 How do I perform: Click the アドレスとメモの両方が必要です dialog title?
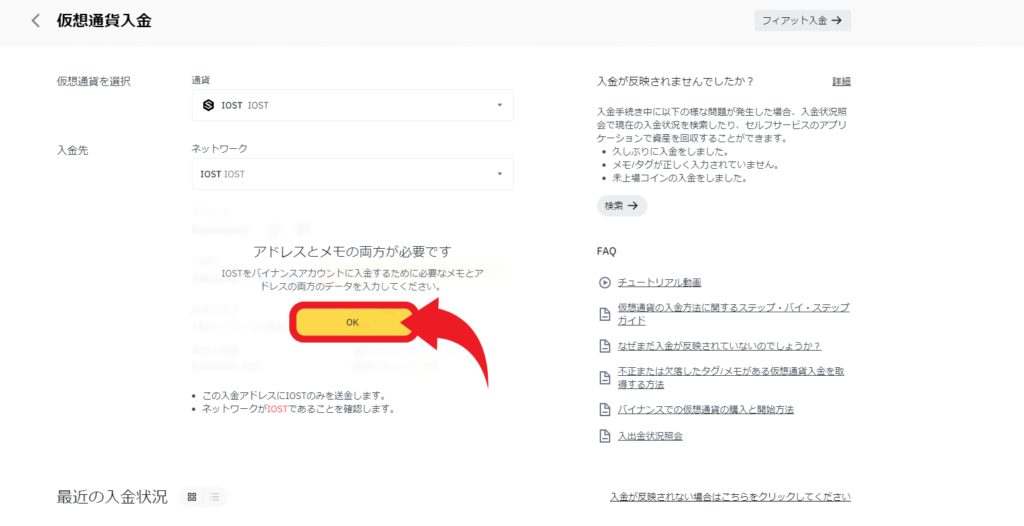pyautogui.click(x=352, y=252)
